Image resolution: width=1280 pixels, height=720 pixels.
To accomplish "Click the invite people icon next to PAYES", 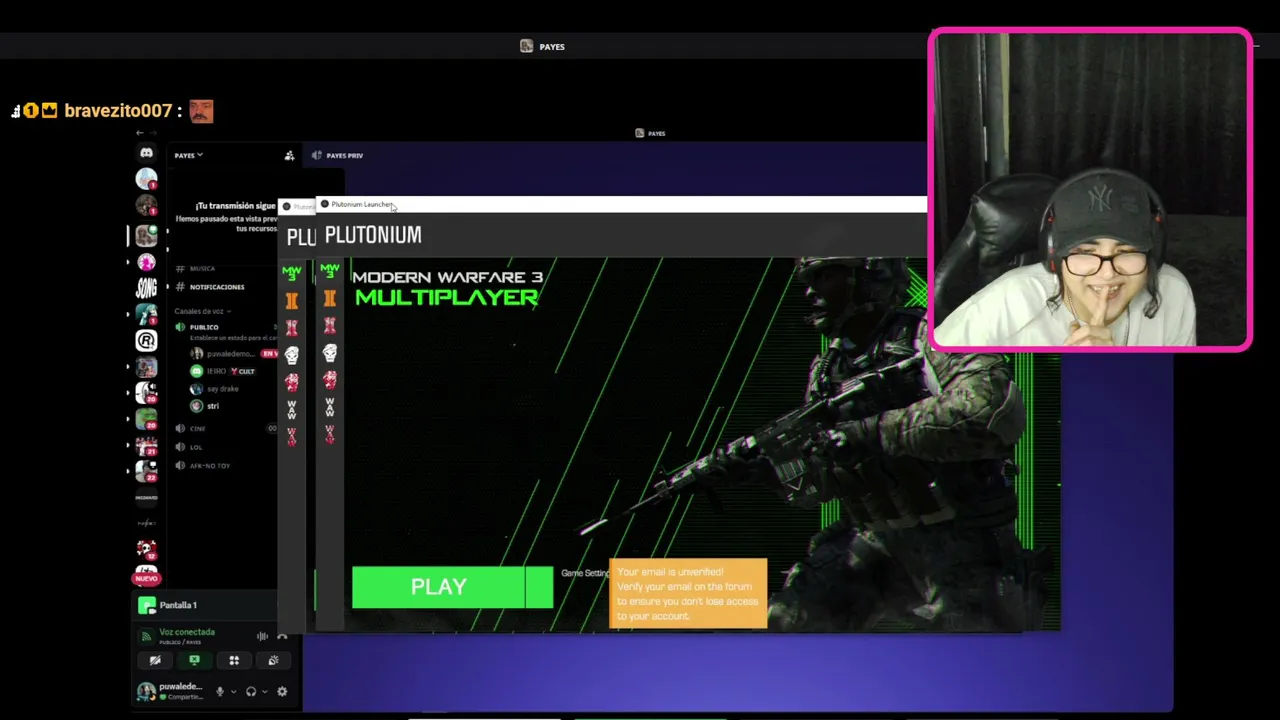I will (289, 155).
